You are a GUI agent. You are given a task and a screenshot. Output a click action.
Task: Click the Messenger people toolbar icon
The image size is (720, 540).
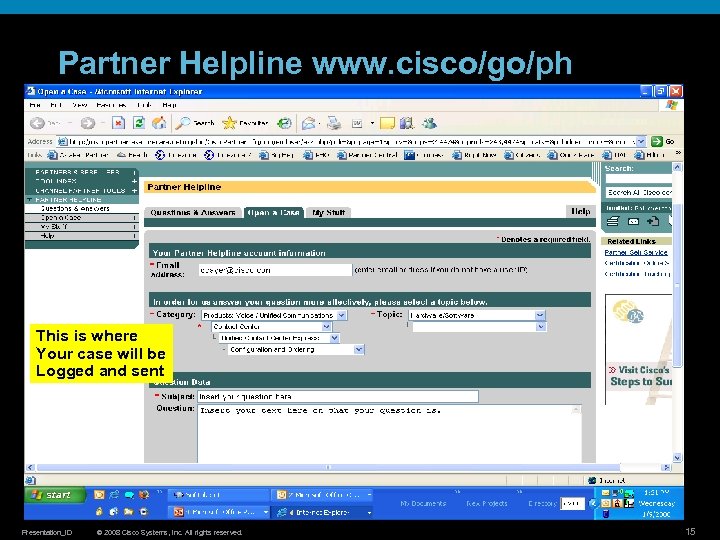click(430, 123)
